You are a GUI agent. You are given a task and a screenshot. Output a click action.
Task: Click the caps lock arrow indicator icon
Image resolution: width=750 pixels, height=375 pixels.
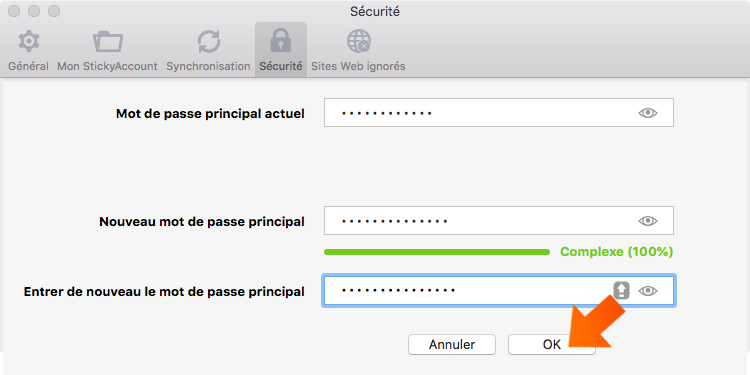621,290
